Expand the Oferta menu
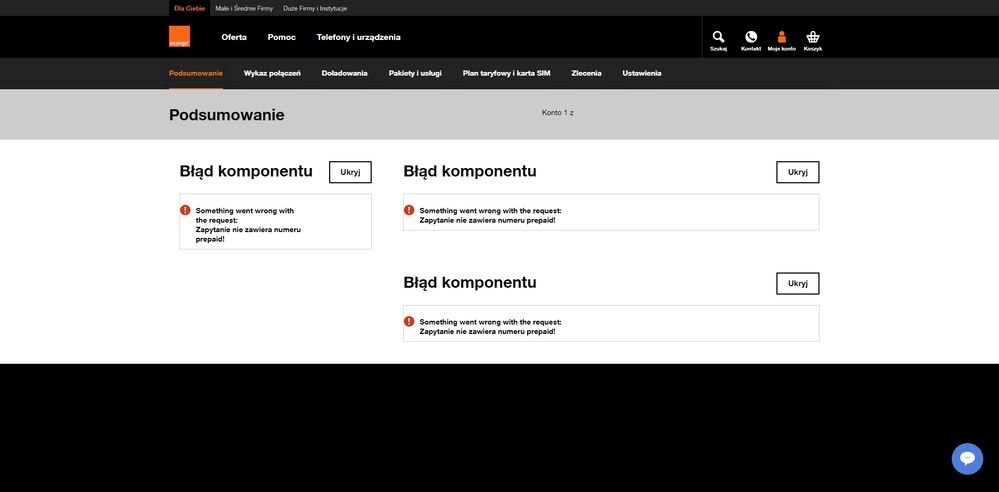The height and width of the screenshot is (492, 999). (234, 37)
